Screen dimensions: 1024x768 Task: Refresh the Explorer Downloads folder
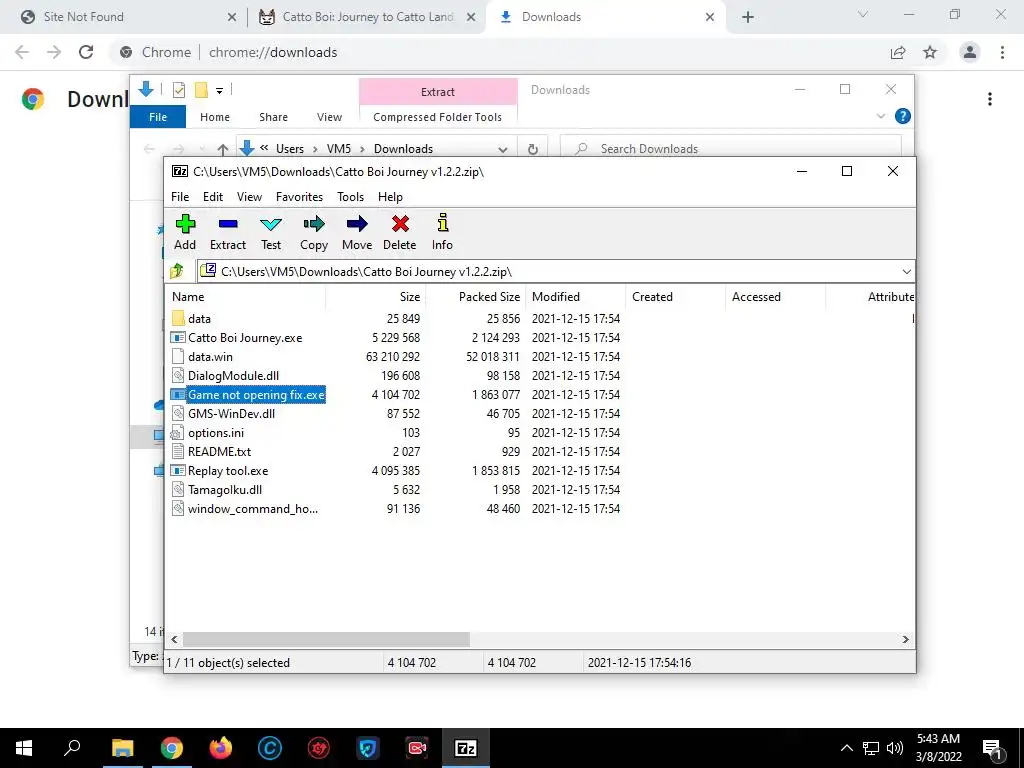533,149
